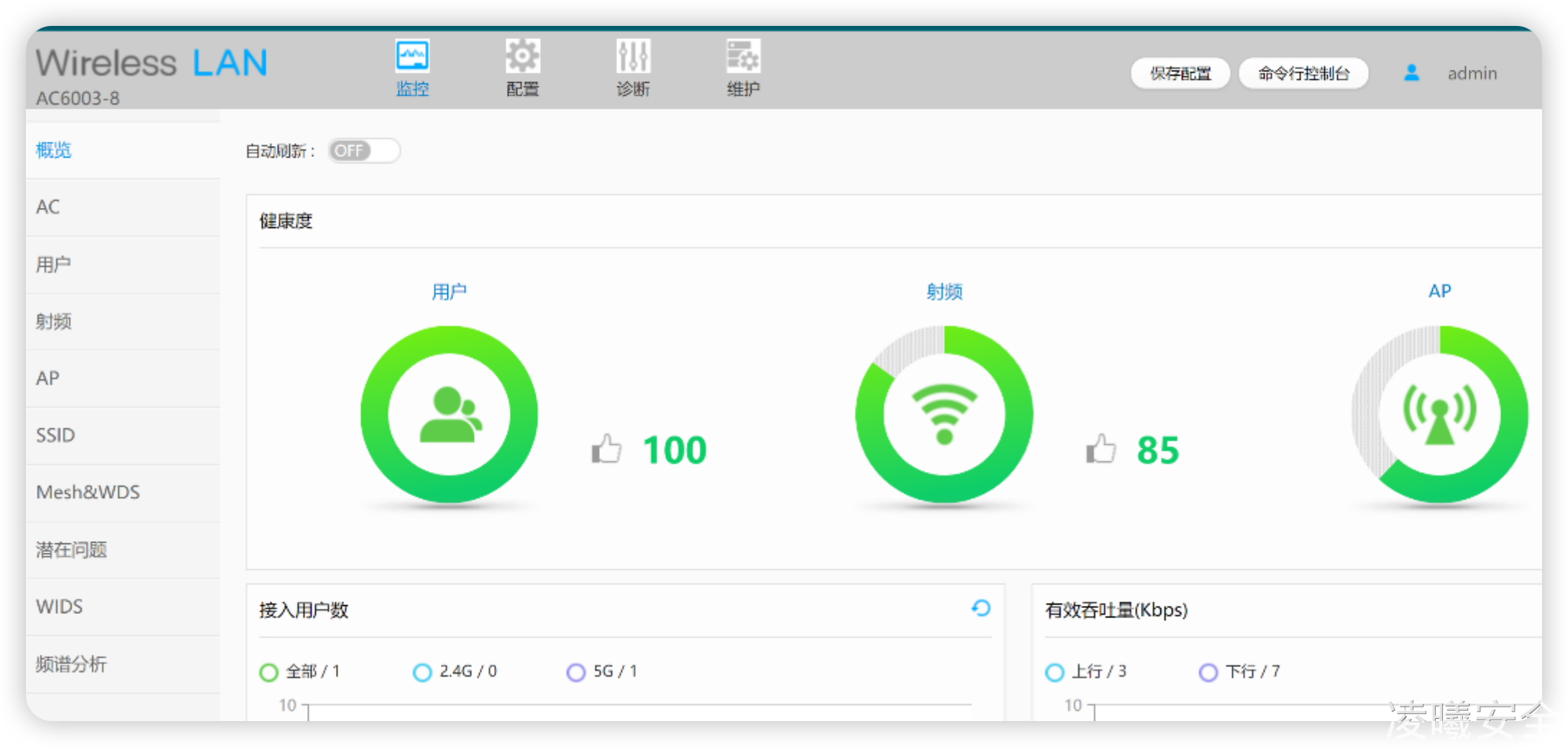Viewport: 1568px width, 747px height.
Task: Turn on the 自动刷新 auto-refresh switch
Action: click(364, 151)
